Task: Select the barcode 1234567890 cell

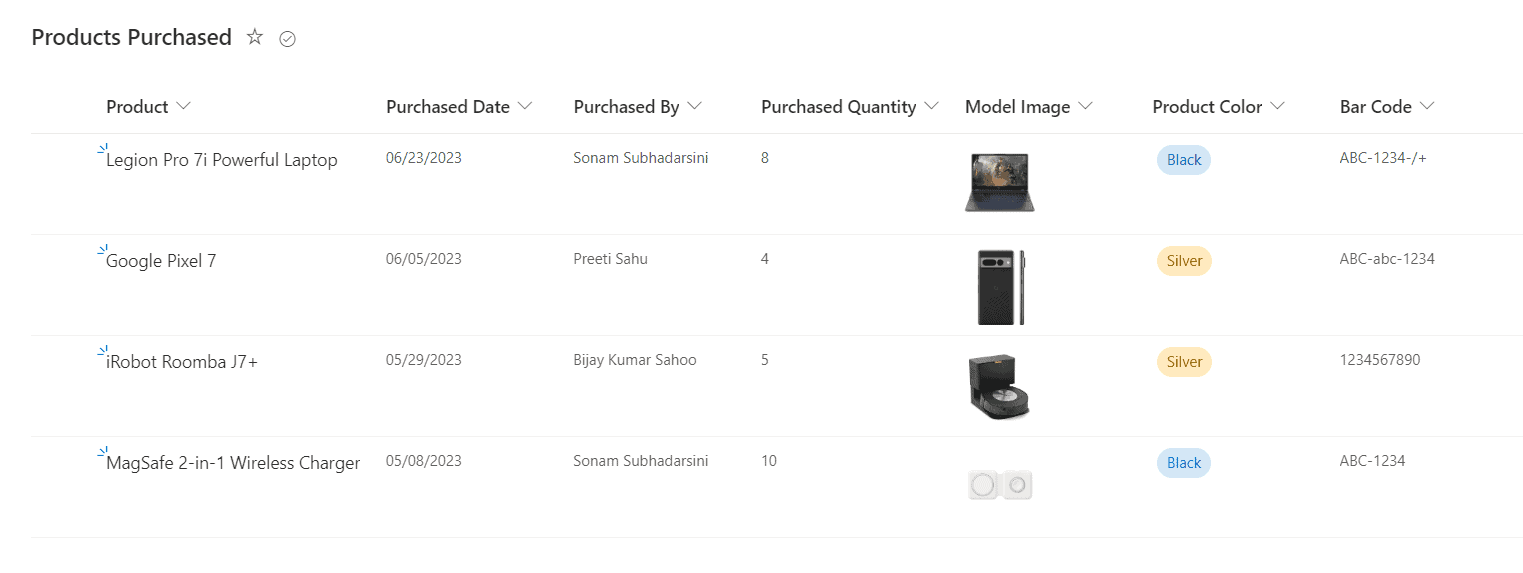Action: point(1380,360)
